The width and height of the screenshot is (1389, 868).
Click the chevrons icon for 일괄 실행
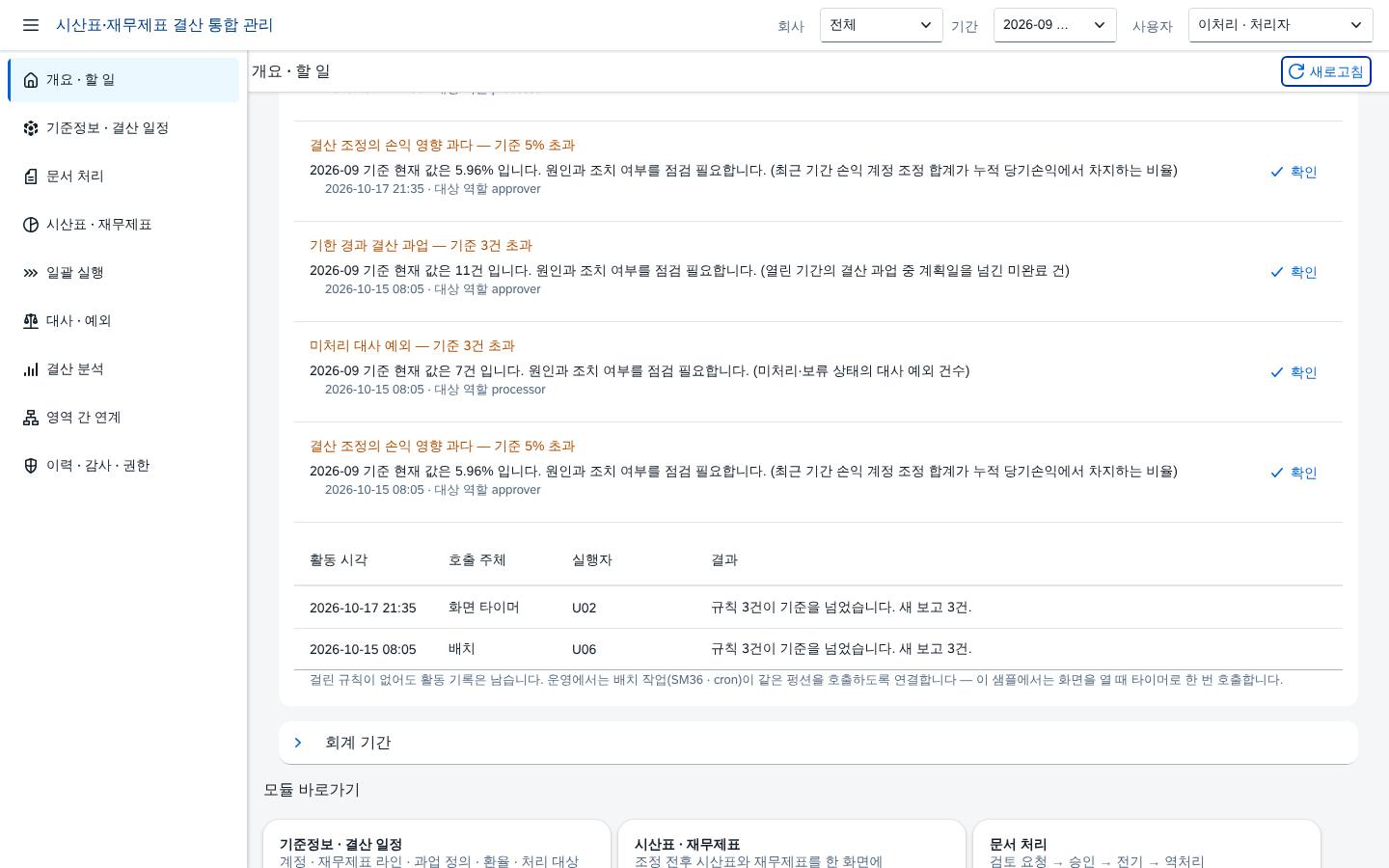[31, 273]
